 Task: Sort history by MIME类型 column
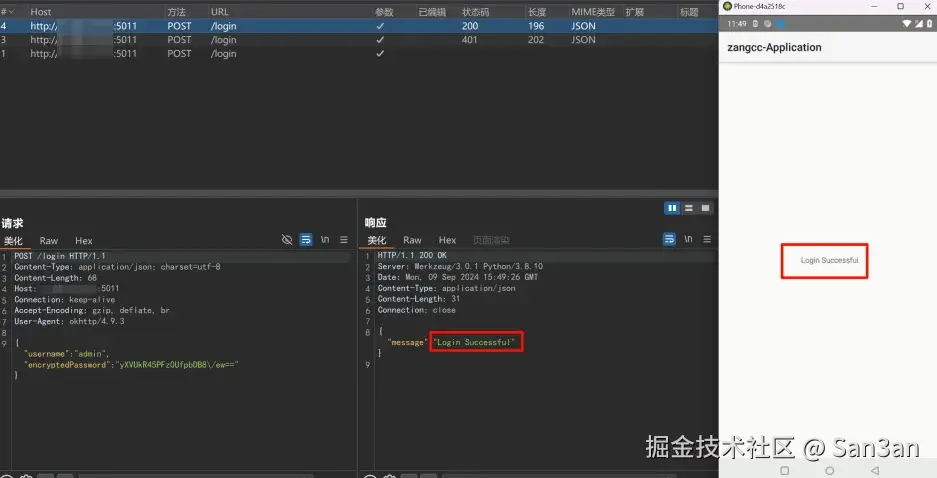(593, 11)
